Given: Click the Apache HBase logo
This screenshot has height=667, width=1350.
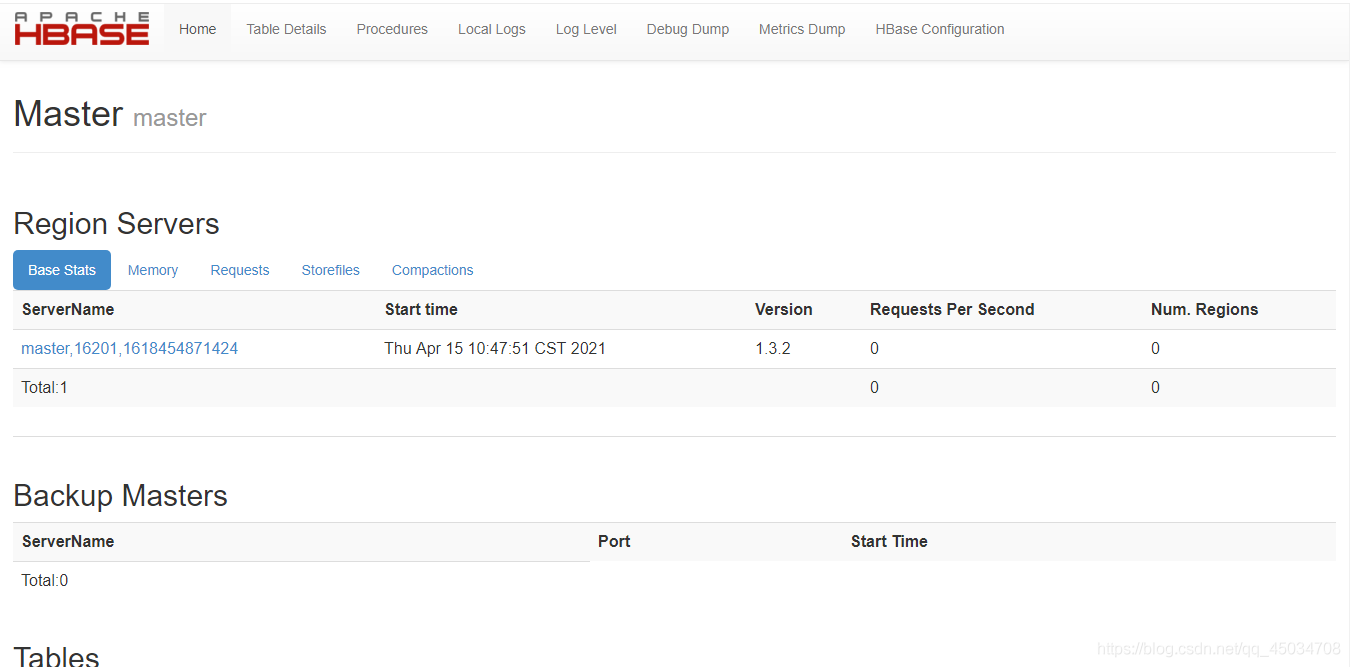Looking at the screenshot, I should click(x=82, y=29).
